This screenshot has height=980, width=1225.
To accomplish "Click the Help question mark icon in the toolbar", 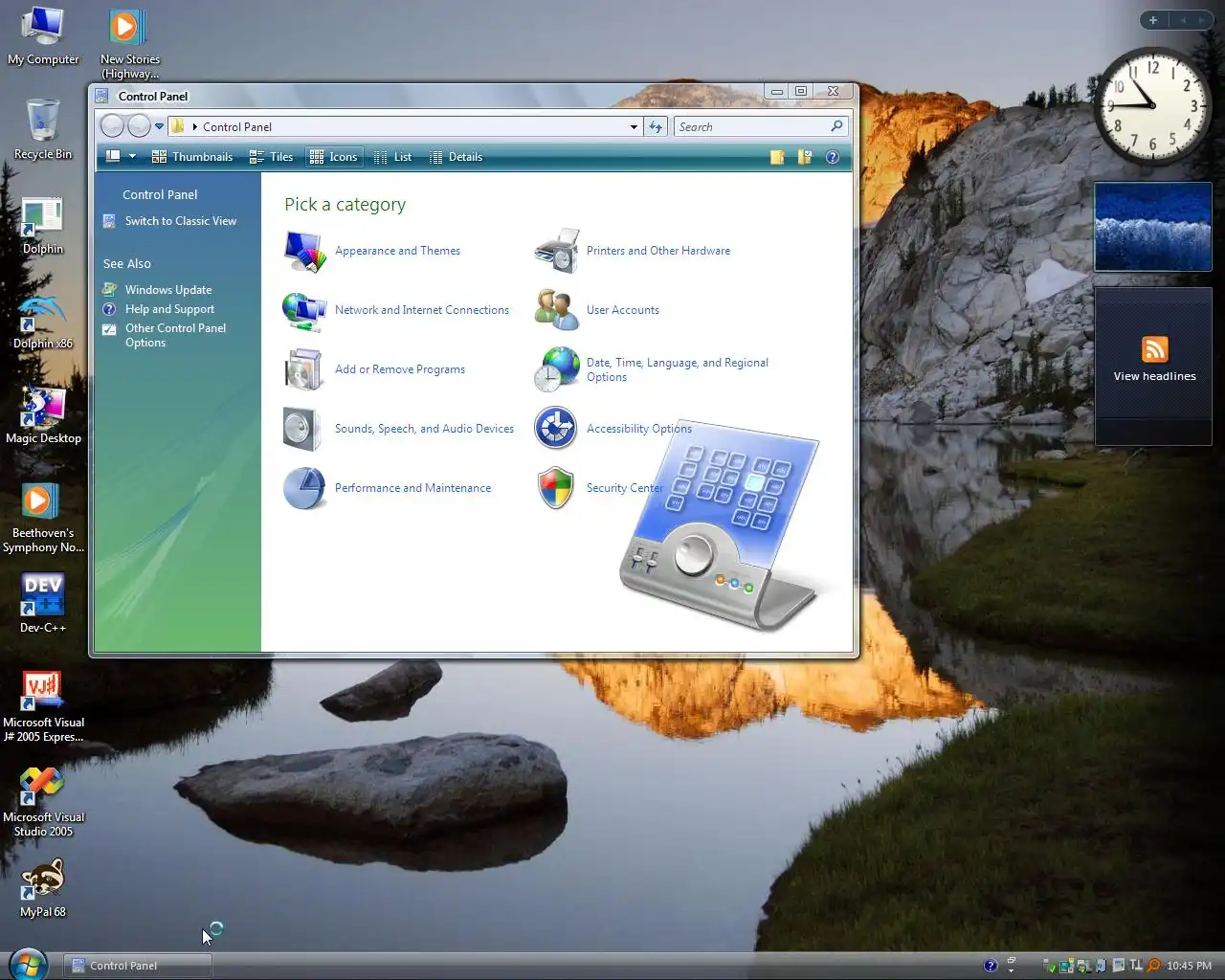I will 833,157.
